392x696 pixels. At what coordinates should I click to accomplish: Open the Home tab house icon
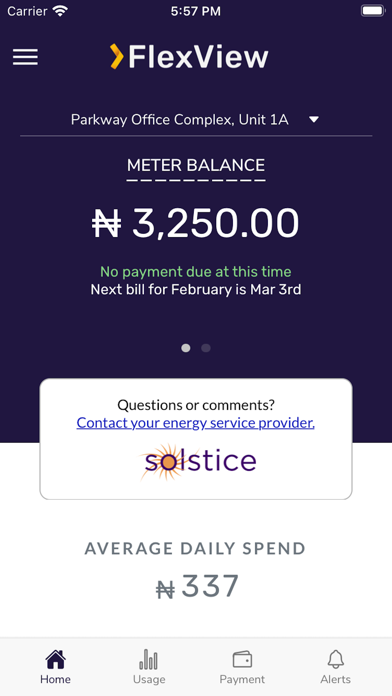click(55, 660)
